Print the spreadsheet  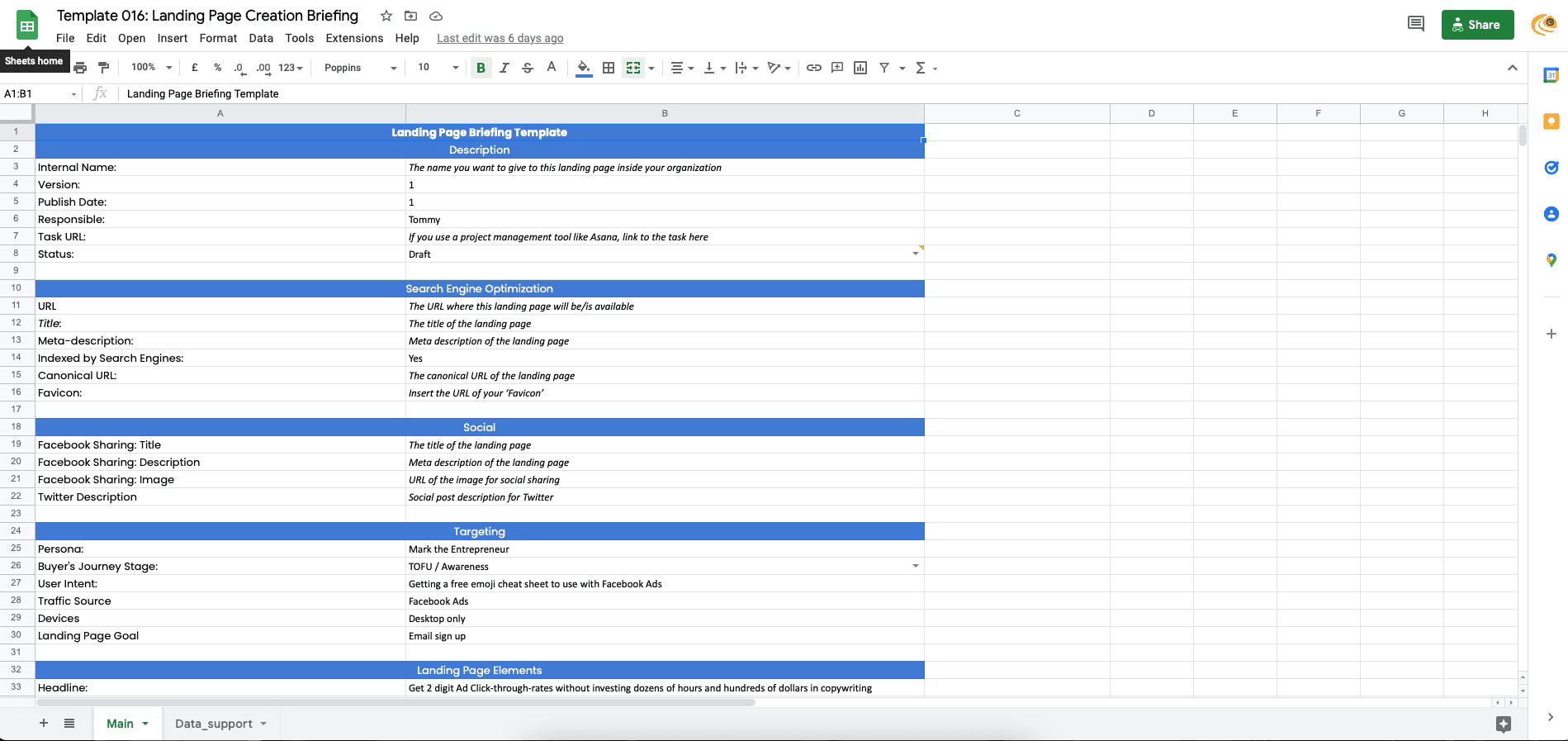[80, 68]
